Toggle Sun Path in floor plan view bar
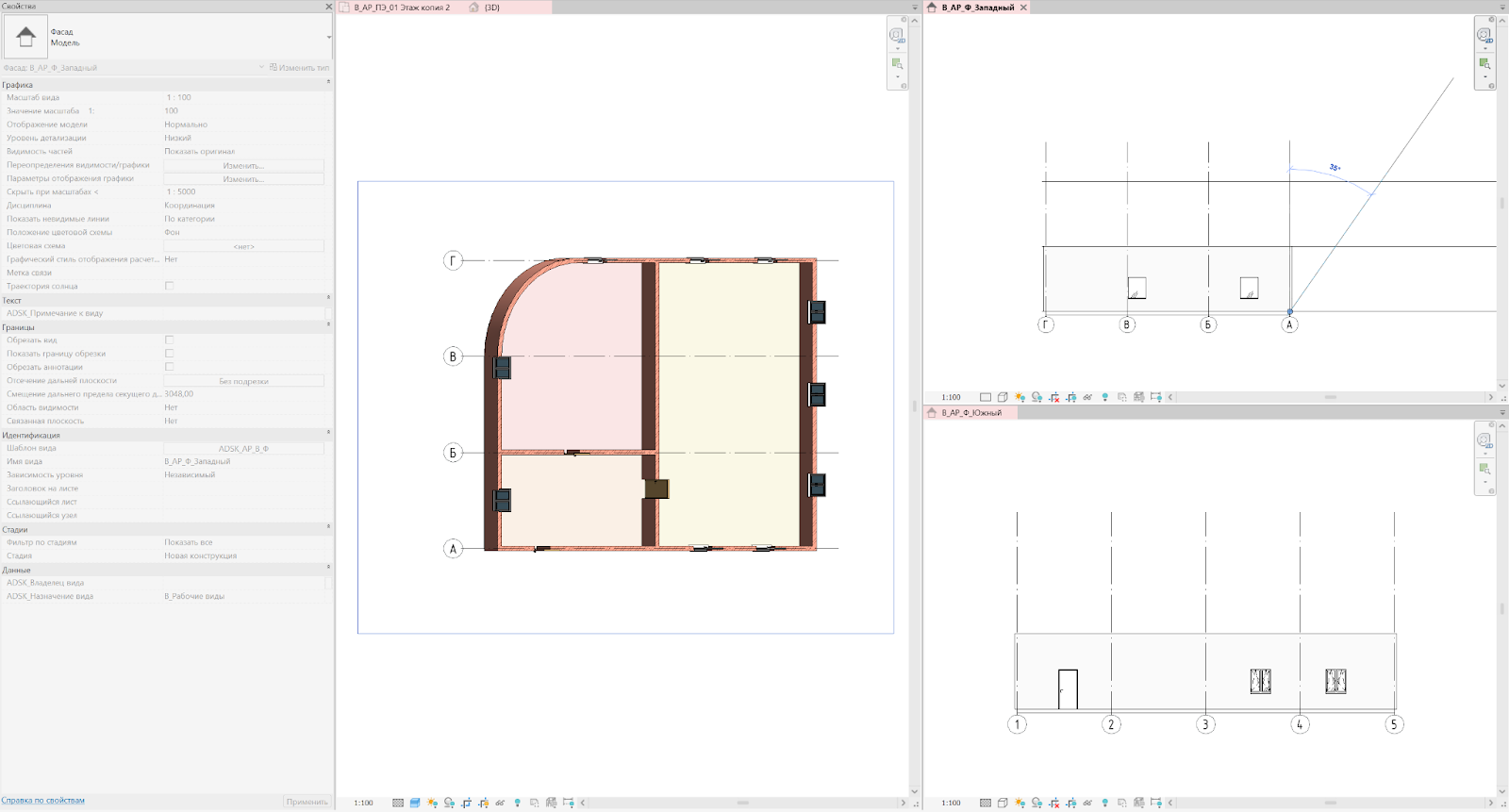Viewport: 1509px width, 812px height. click(432, 803)
